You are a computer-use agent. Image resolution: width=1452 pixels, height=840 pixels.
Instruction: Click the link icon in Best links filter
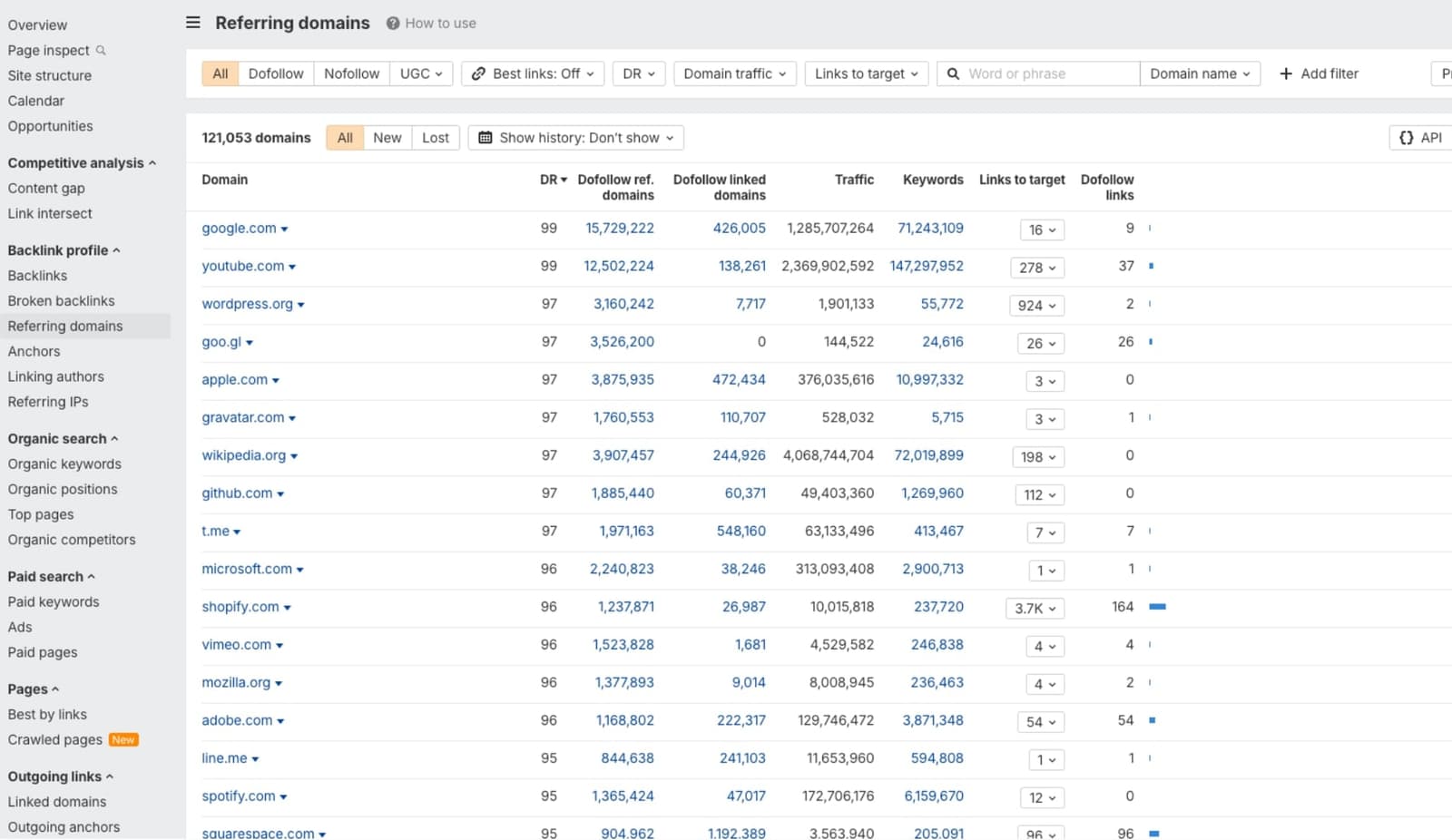point(478,73)
